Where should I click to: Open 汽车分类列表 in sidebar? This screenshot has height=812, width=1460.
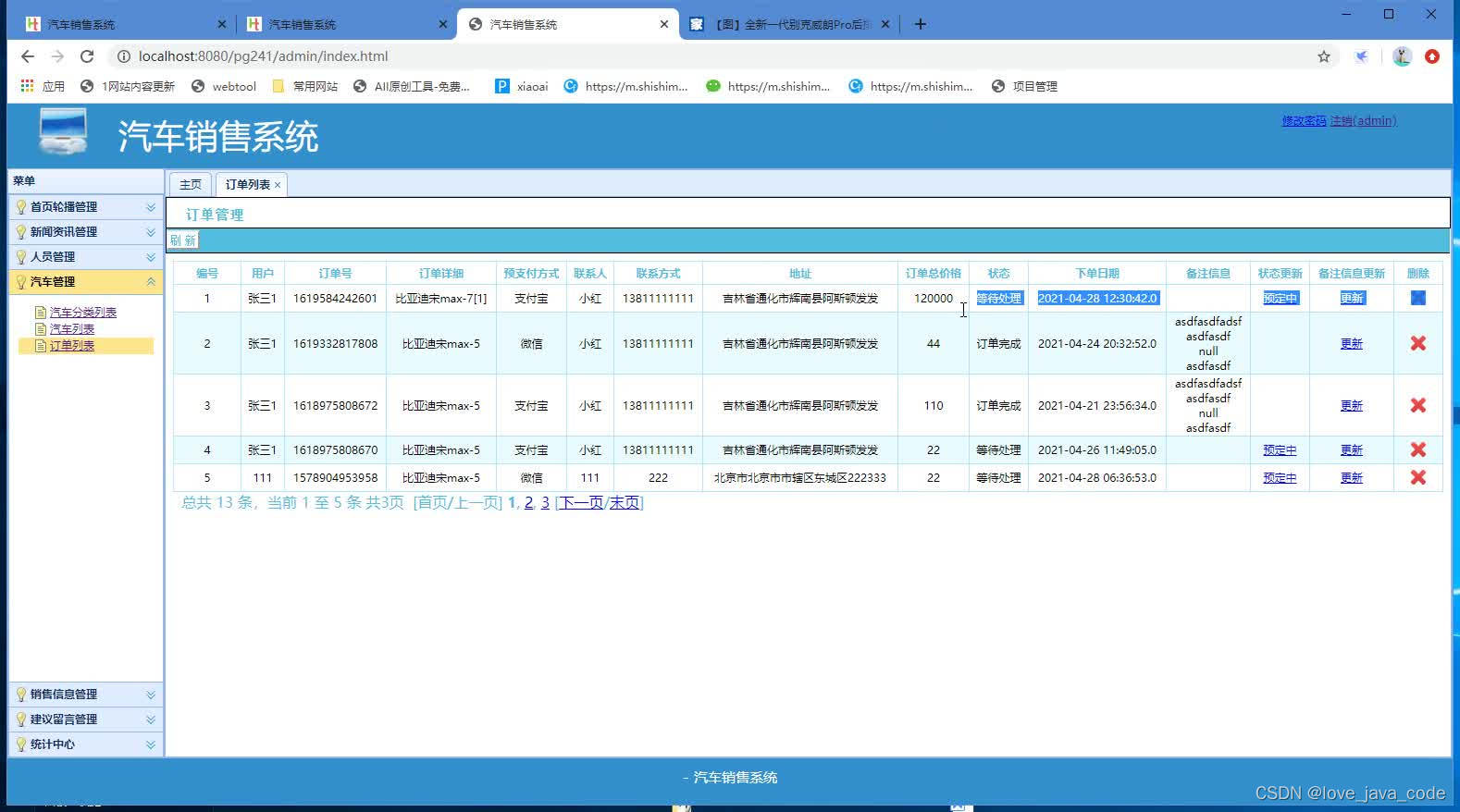coord(83,313)
